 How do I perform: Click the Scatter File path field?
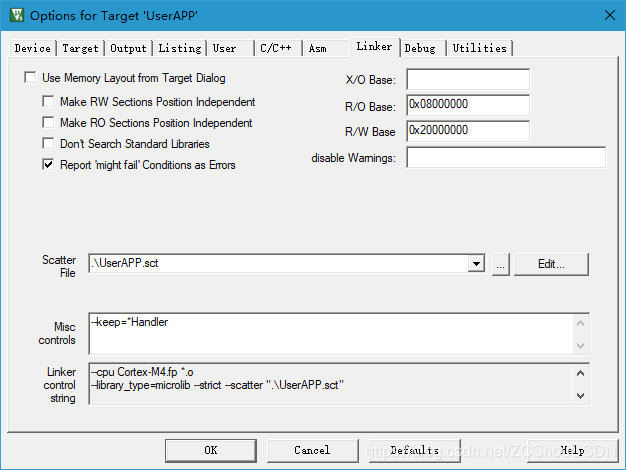click(278, 264)
